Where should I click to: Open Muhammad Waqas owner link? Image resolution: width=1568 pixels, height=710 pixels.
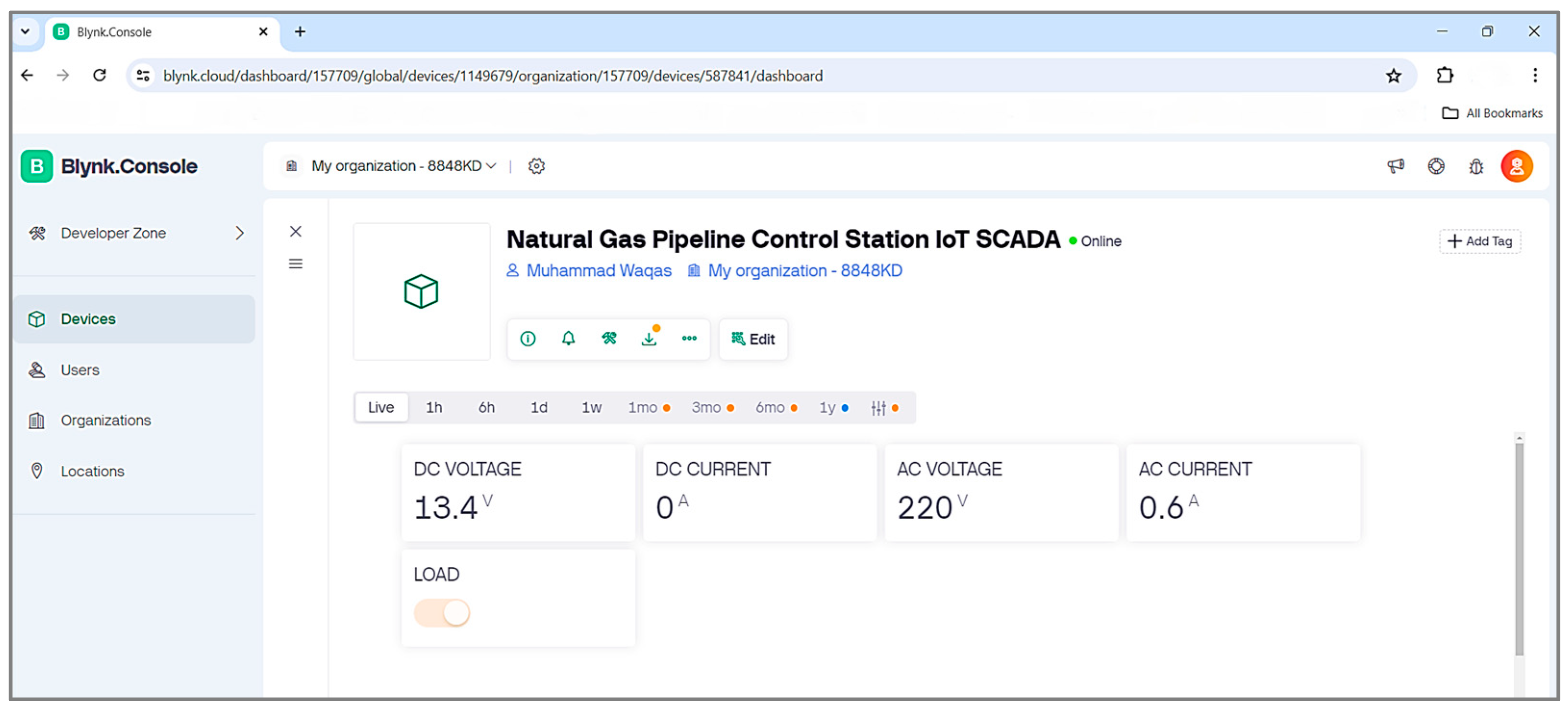pos(598,270)
